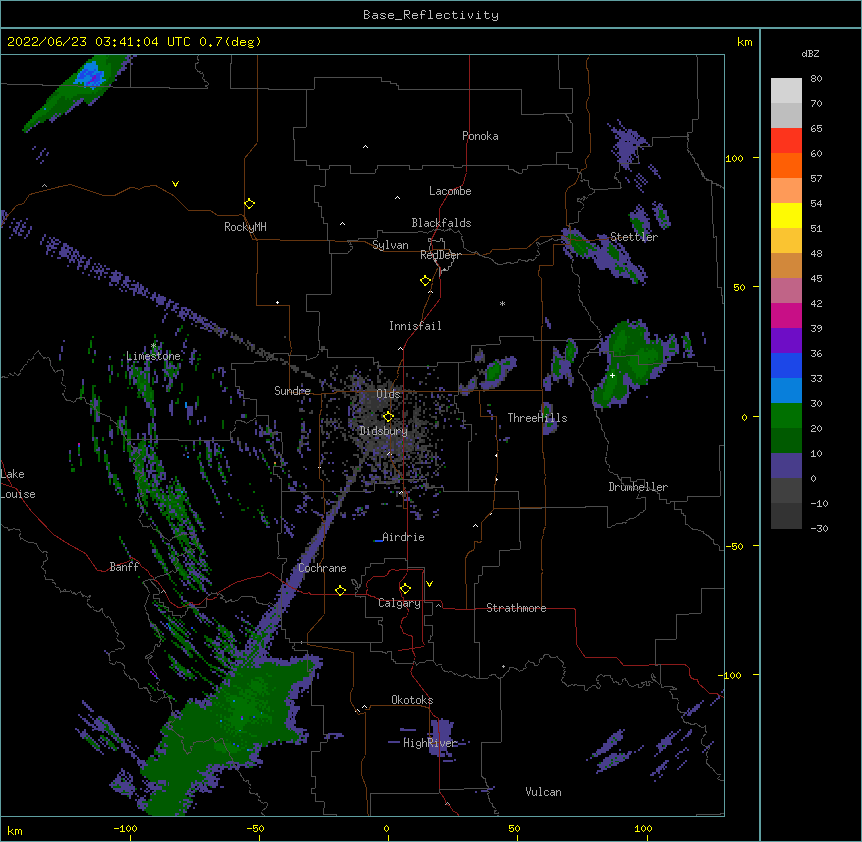Select the ThreeHills label

click(x=537, y=418)
